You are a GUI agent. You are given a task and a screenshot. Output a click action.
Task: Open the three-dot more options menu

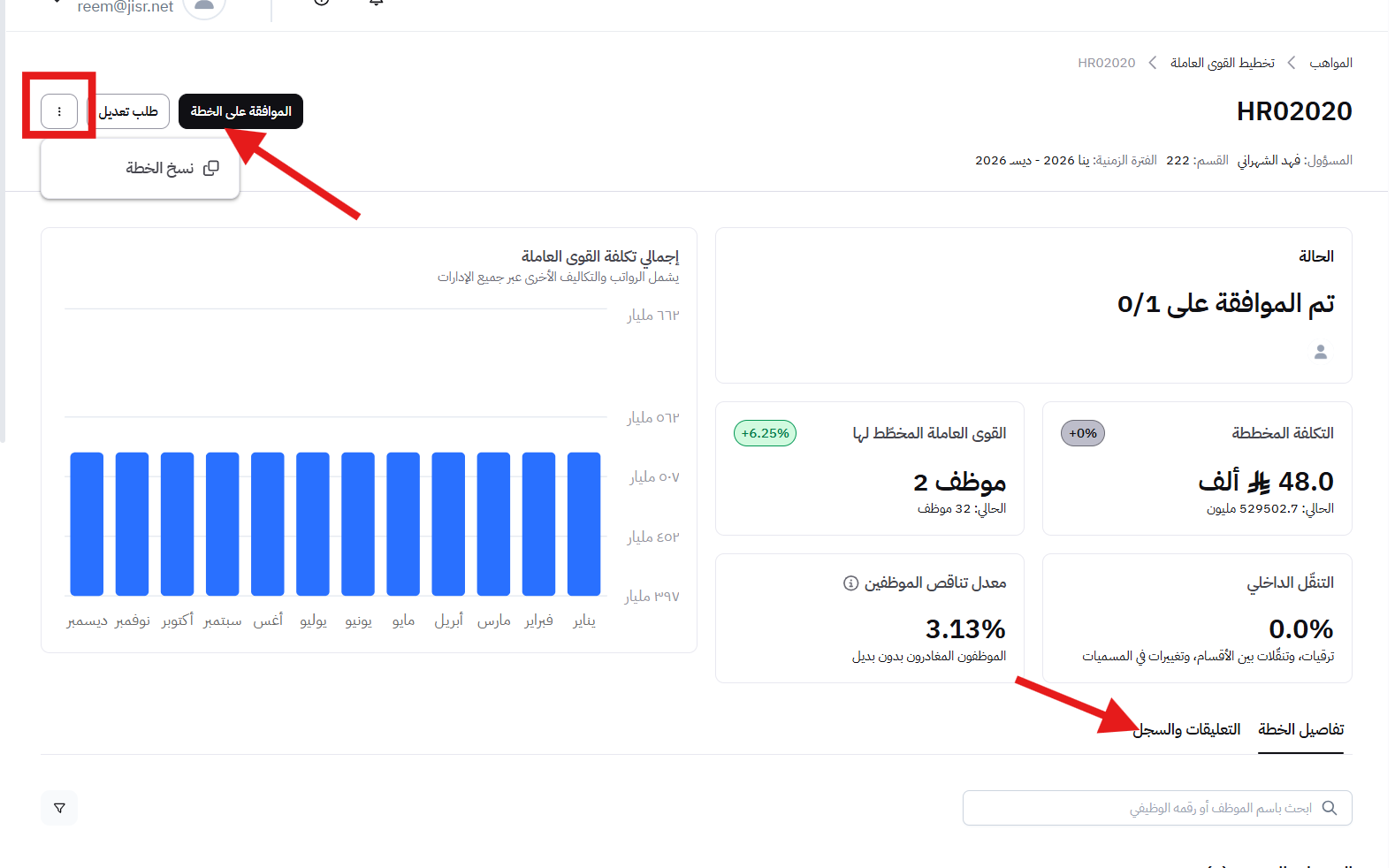coord(59,111)
